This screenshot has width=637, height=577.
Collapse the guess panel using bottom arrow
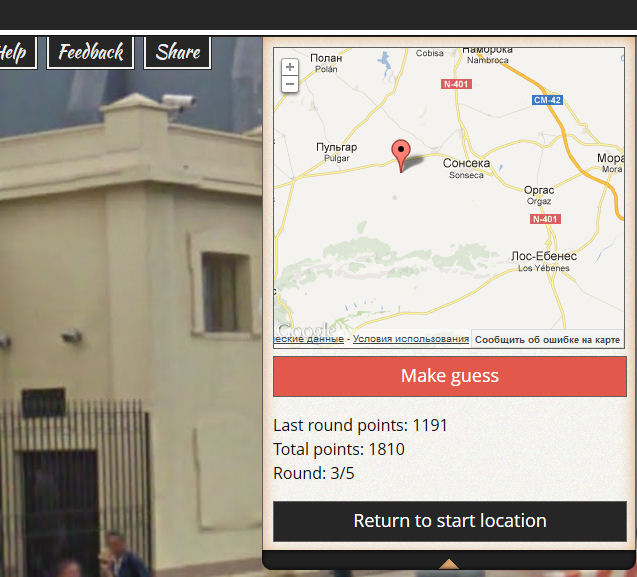449,564
